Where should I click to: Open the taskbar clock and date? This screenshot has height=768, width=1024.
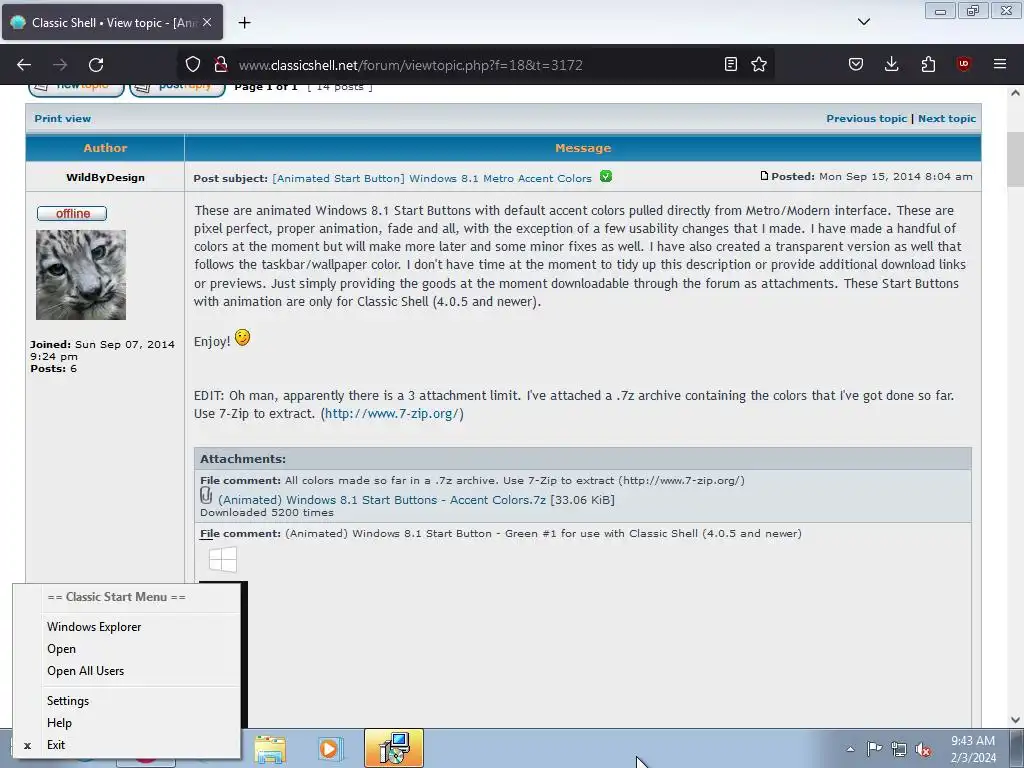(x=973, y=749)
